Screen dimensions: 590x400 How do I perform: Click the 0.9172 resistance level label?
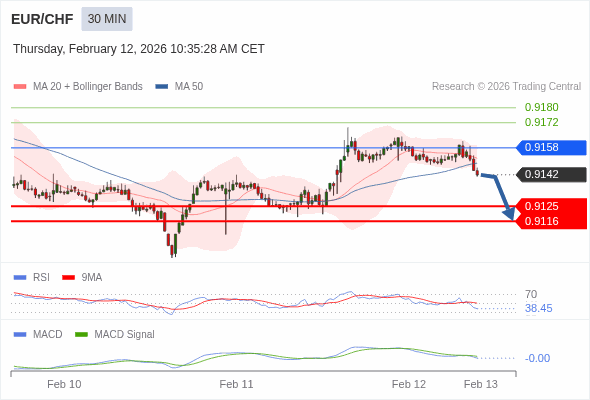541,122
